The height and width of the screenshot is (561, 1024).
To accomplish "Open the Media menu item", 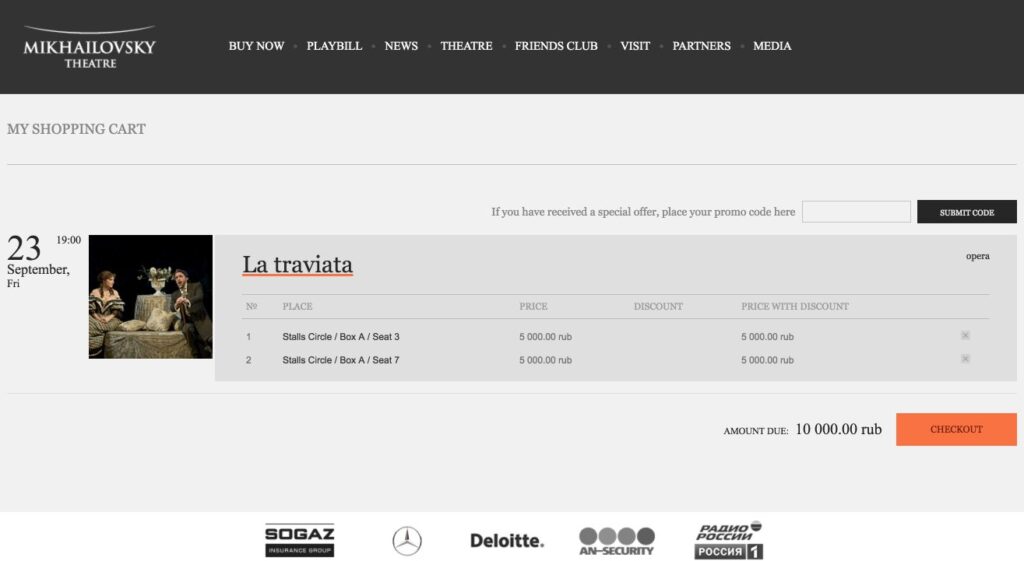I will pos(772,46).
